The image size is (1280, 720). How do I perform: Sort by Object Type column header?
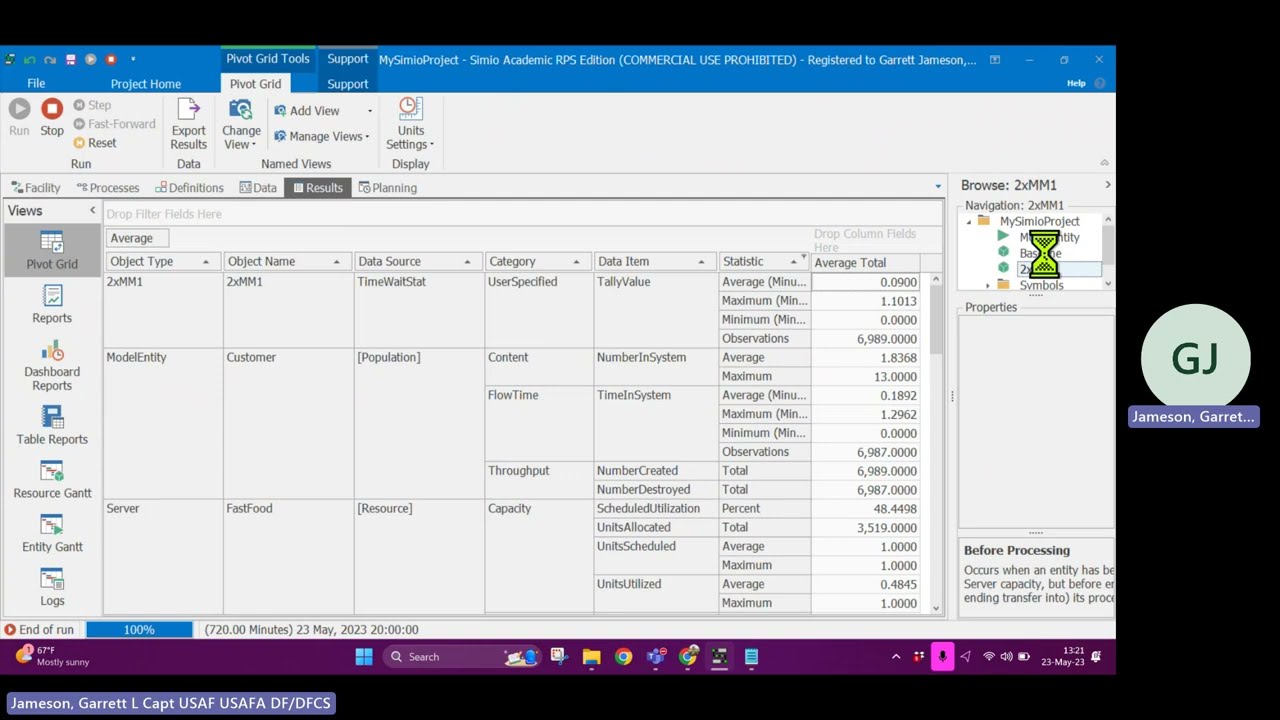click(162, 262)
